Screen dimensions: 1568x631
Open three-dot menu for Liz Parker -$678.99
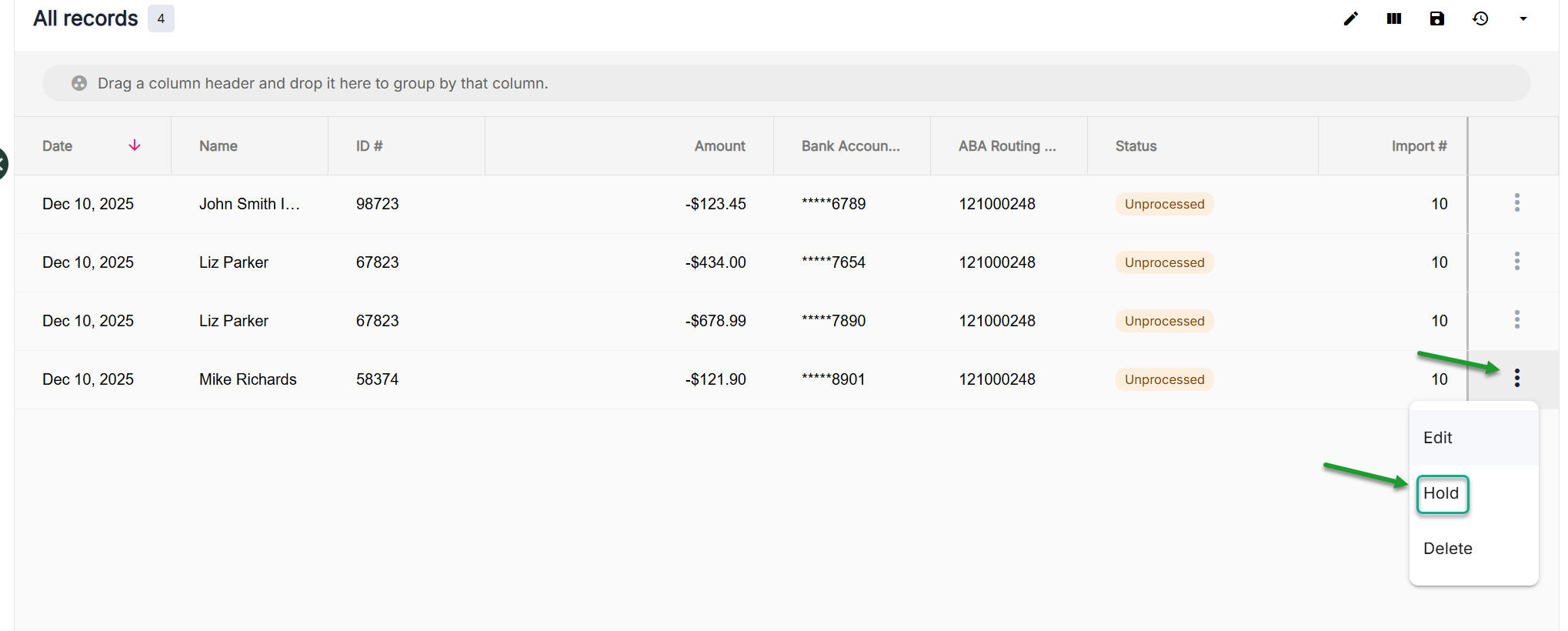pyautogui.click(x=1516, y=320)
